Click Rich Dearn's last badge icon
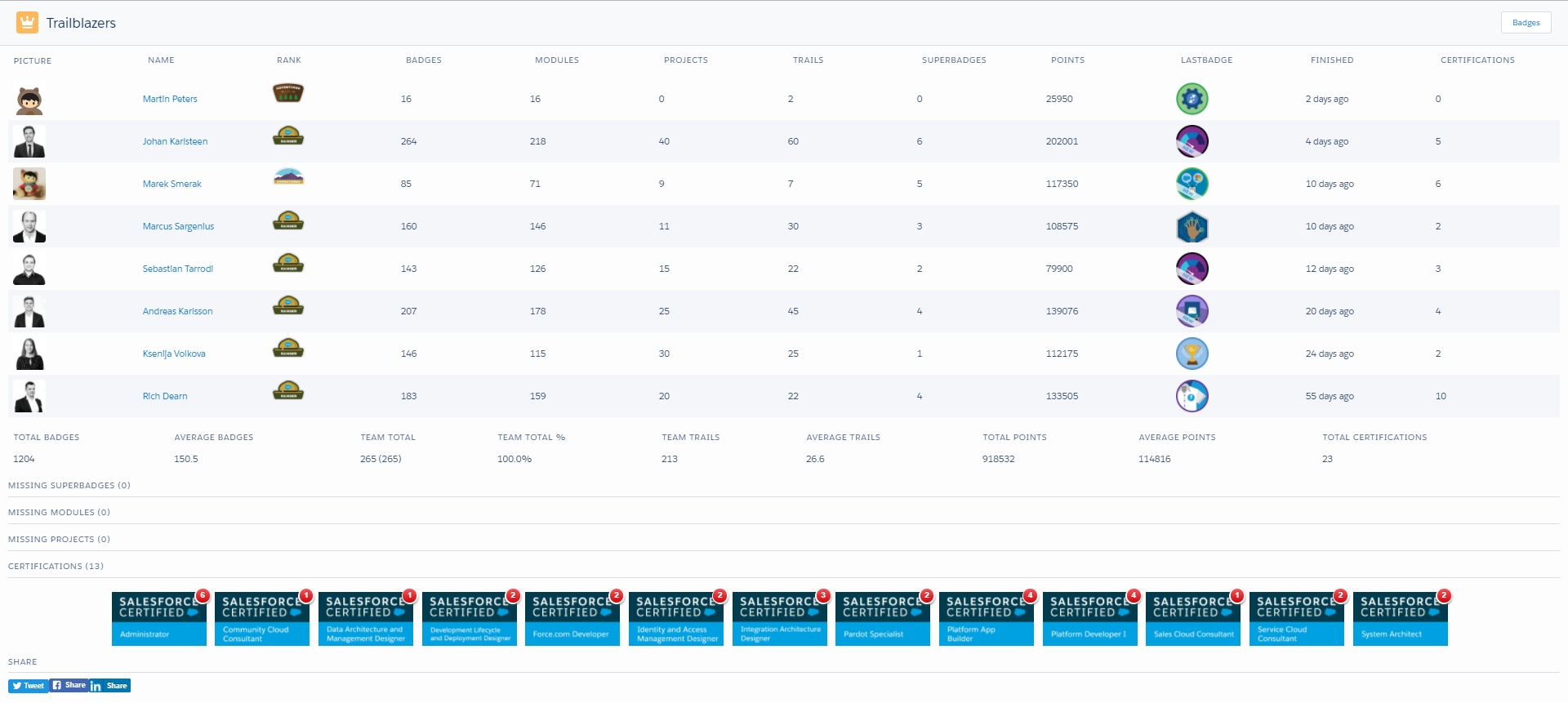Image resolution: width=1568 pixels, height=703 pixels. tap(1192, 396)
